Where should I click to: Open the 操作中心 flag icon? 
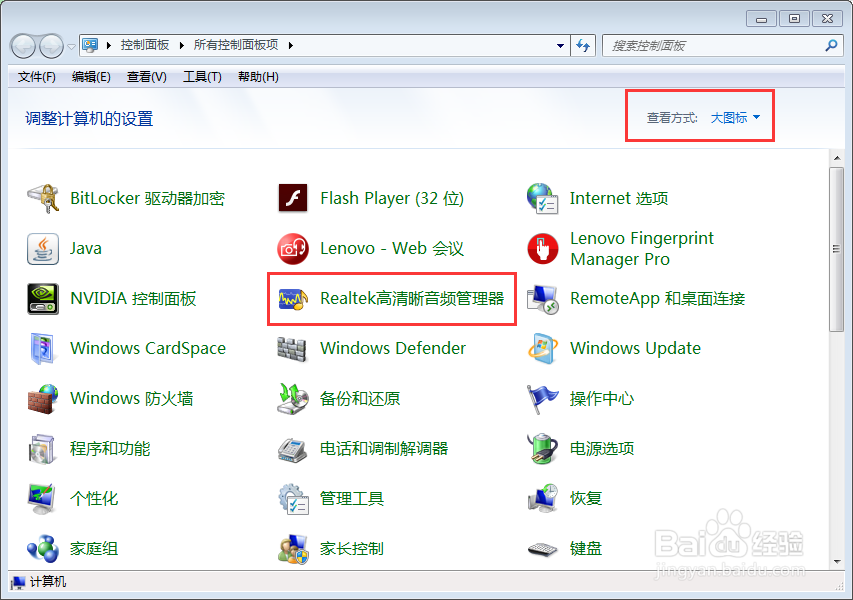[542, 399]
